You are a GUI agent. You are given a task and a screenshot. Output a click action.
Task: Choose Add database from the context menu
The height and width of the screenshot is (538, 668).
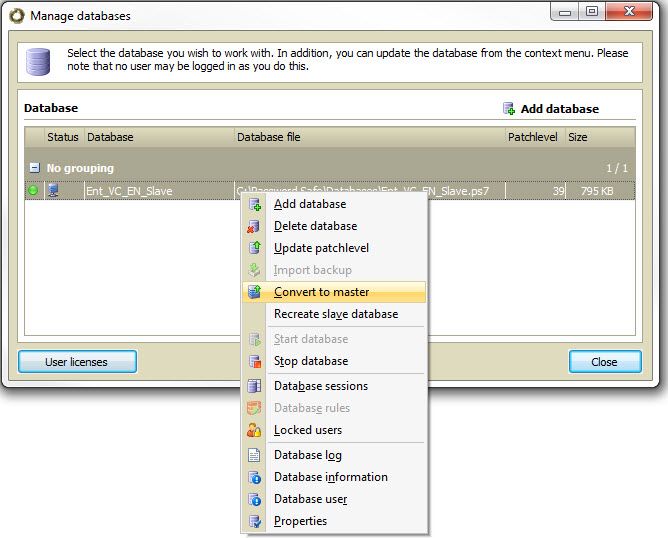pyautogui.click(x=334, y=204)
